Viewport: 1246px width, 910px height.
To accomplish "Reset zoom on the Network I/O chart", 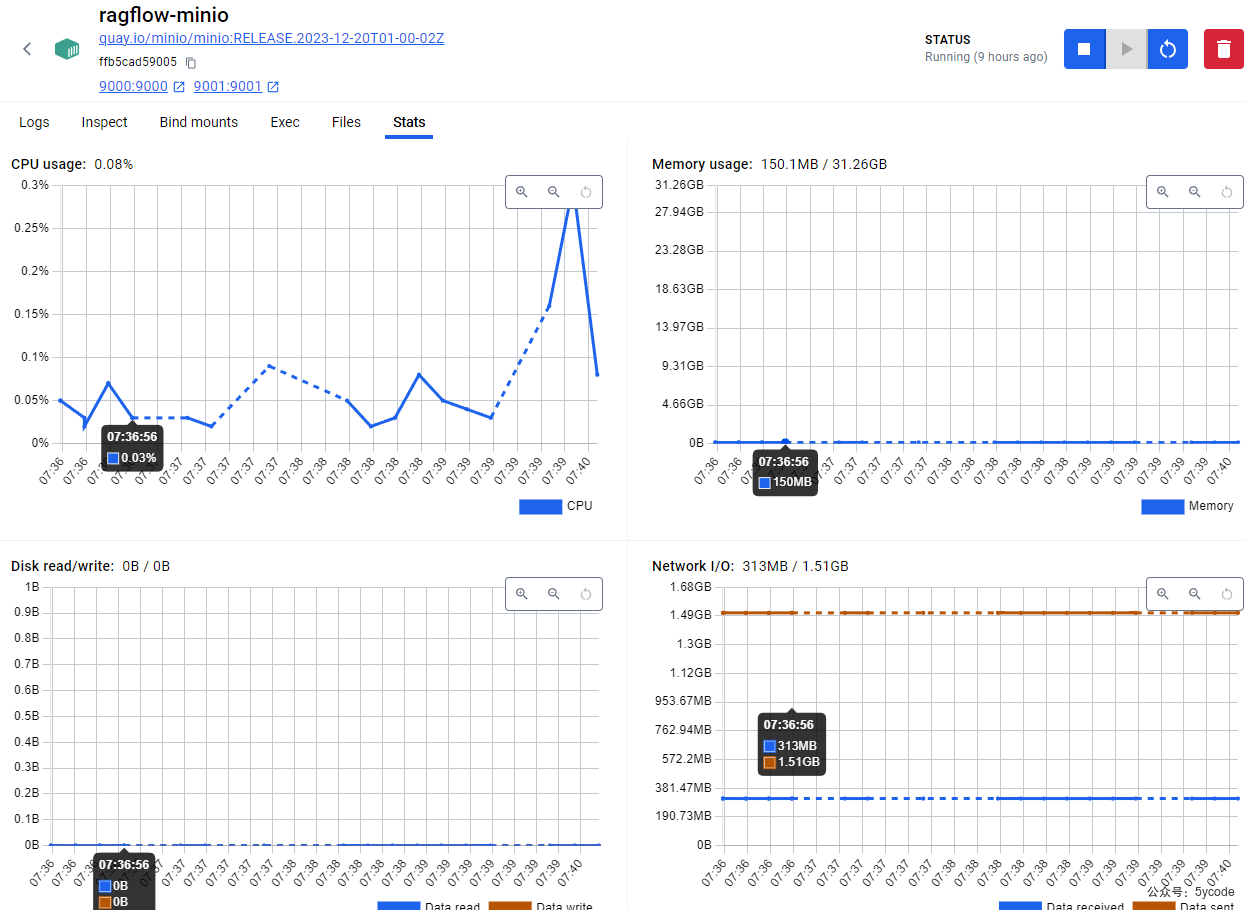I will [1227, 594].
